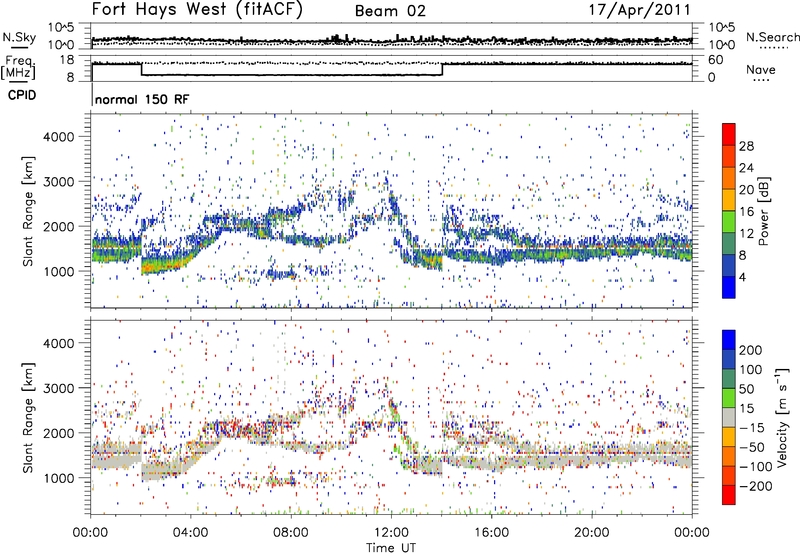Click the '-200' Velocity colorbar label

[755, 486]
